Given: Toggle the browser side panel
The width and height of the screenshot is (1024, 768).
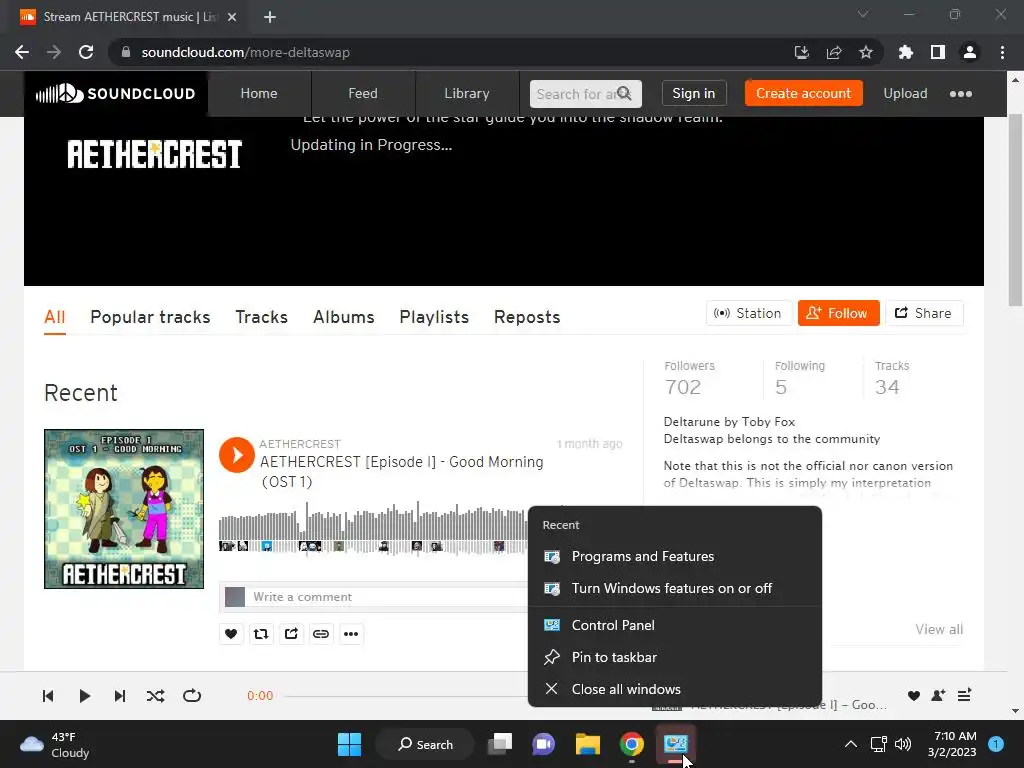Looking at the screenshot, I should (x=938, y=52).
